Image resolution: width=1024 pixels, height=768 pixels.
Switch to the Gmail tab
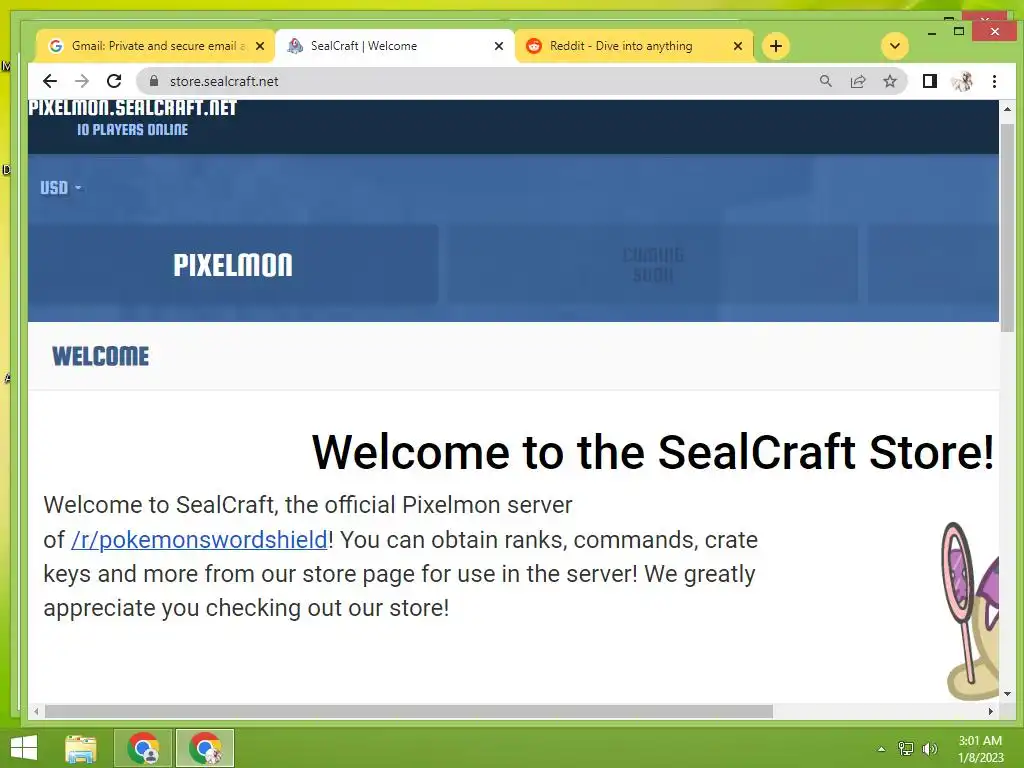155,46
